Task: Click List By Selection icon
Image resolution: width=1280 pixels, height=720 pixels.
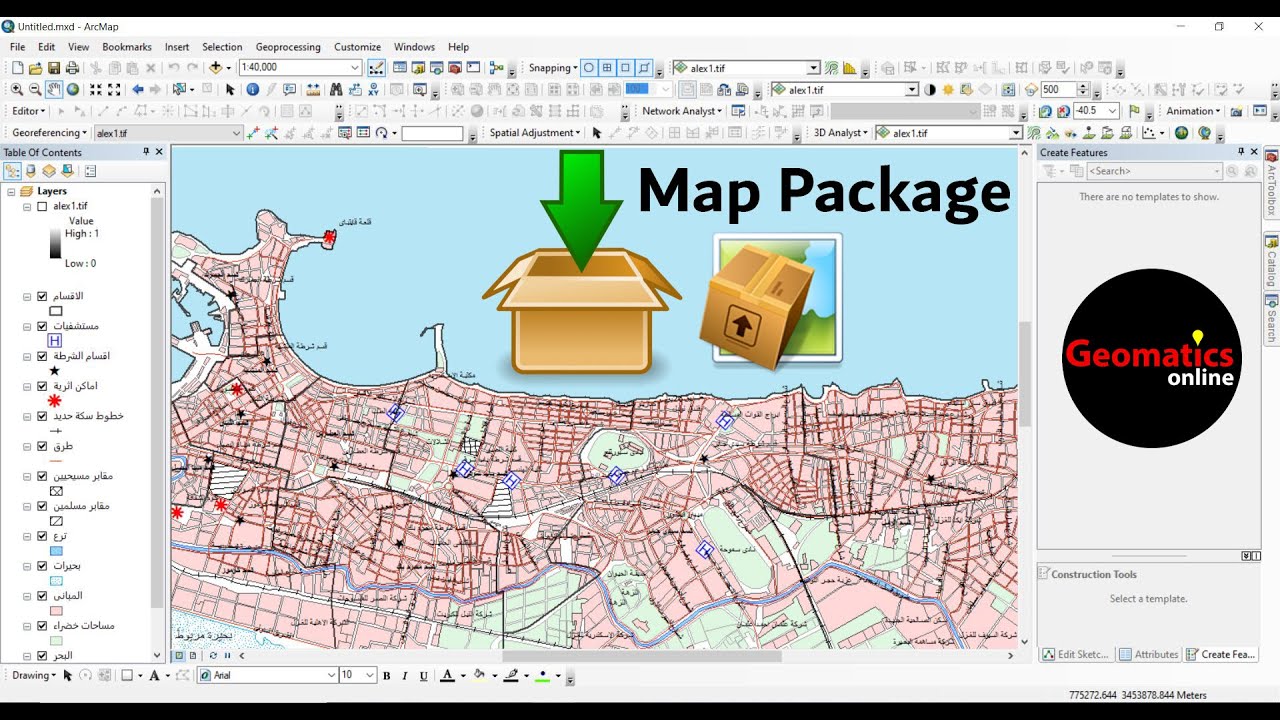Action: (x=67, y=171)
